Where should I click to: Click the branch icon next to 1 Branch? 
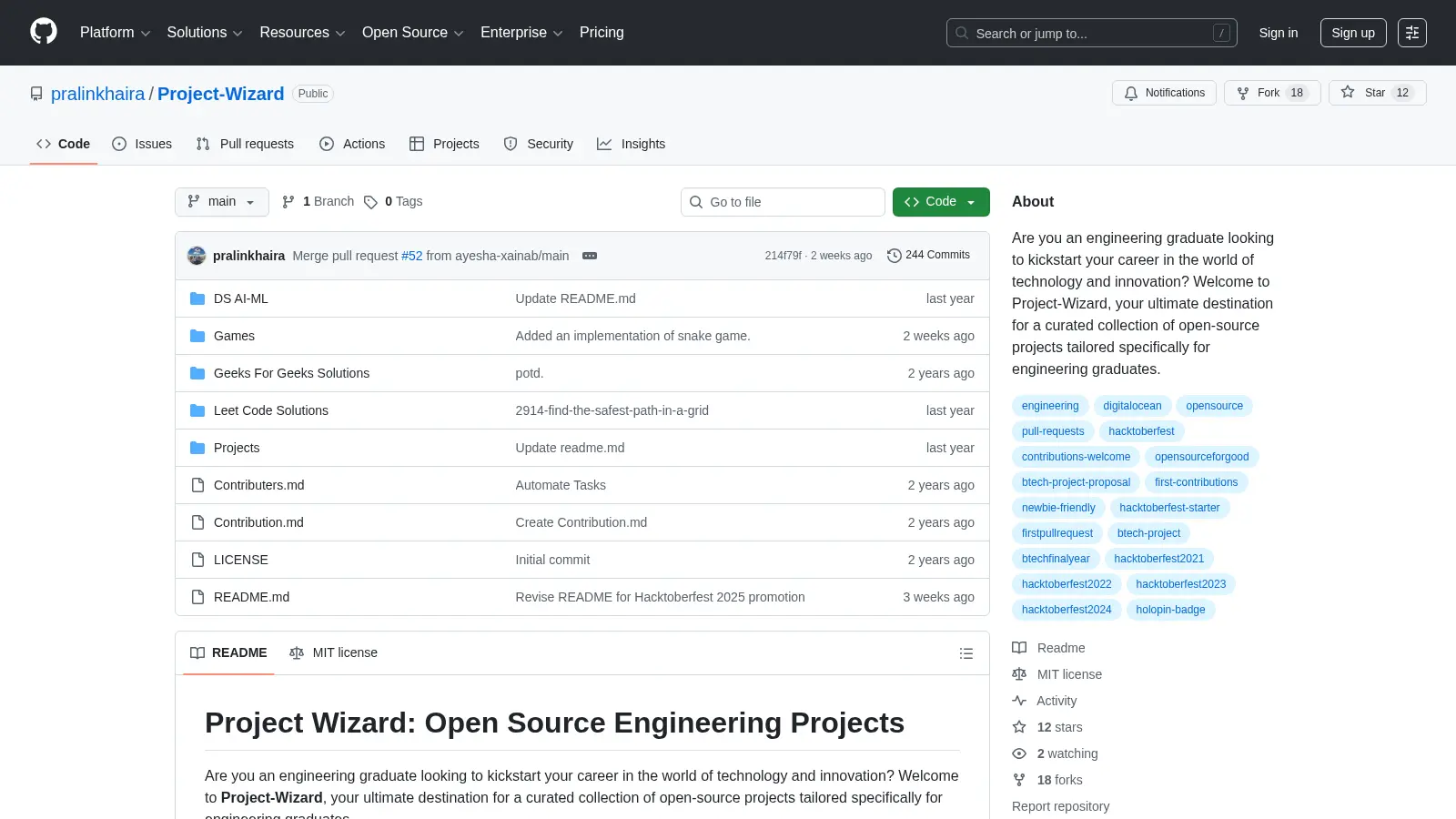tap(288, 202)
